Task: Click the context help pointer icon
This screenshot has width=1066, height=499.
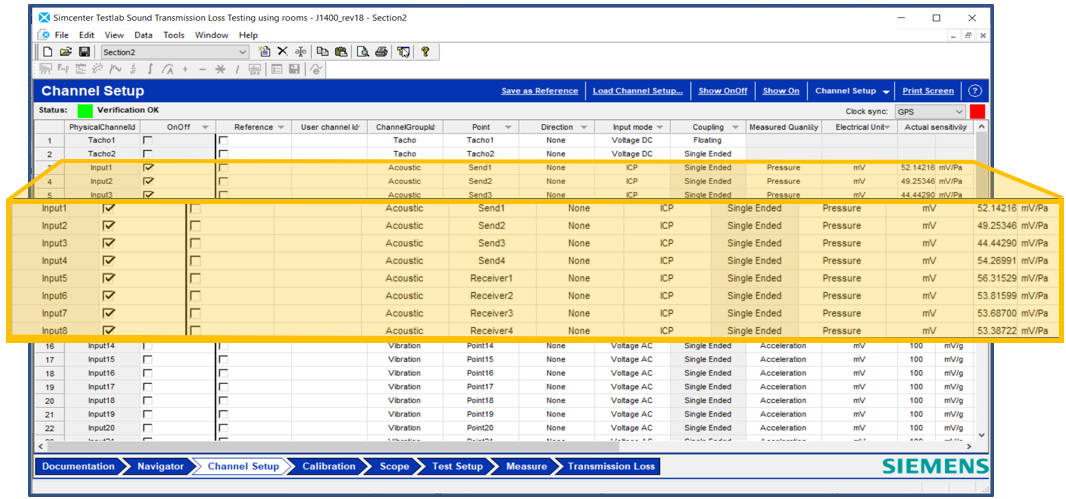Action: pyautogui.click(x=404, y=52)
